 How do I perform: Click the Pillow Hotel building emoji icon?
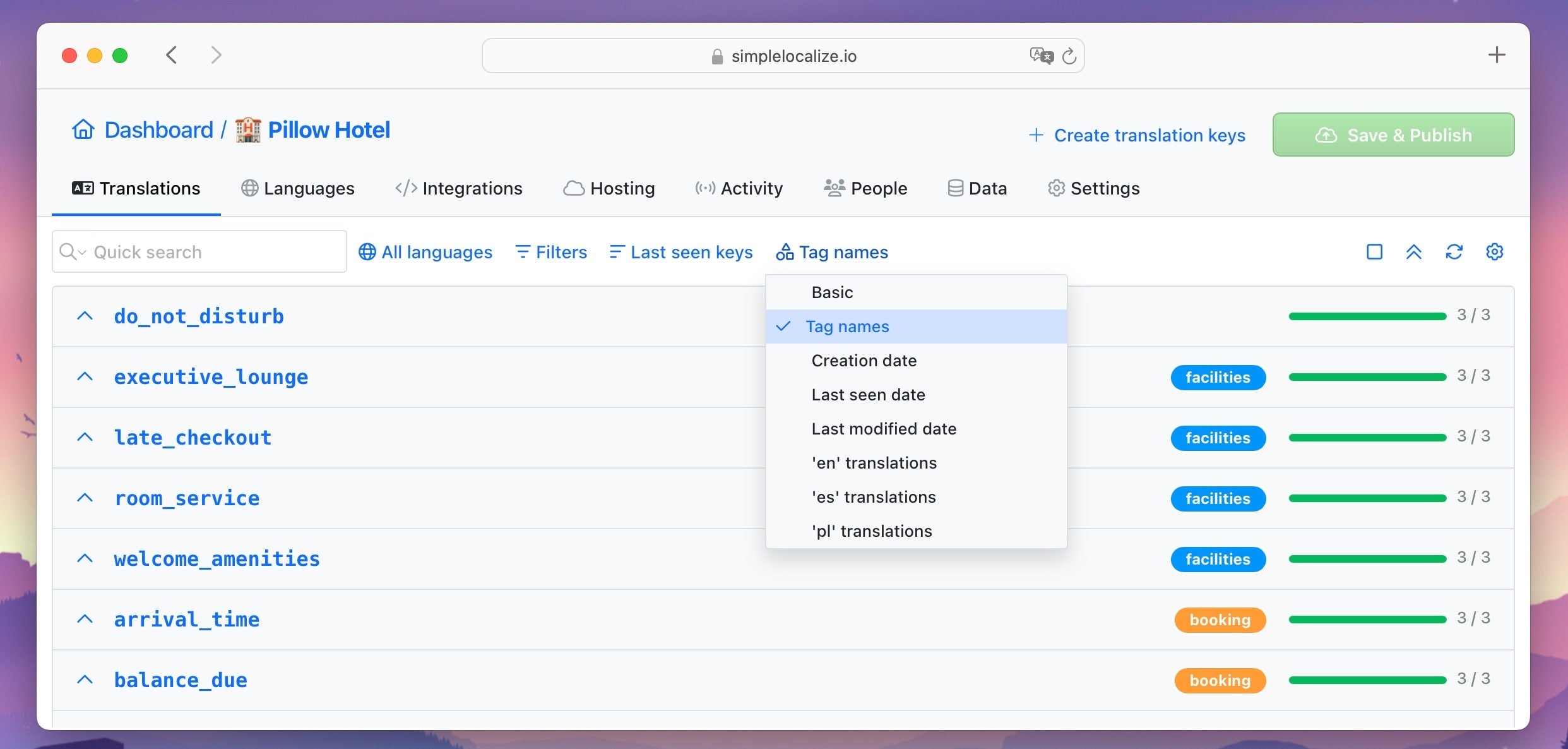[248, 129]
